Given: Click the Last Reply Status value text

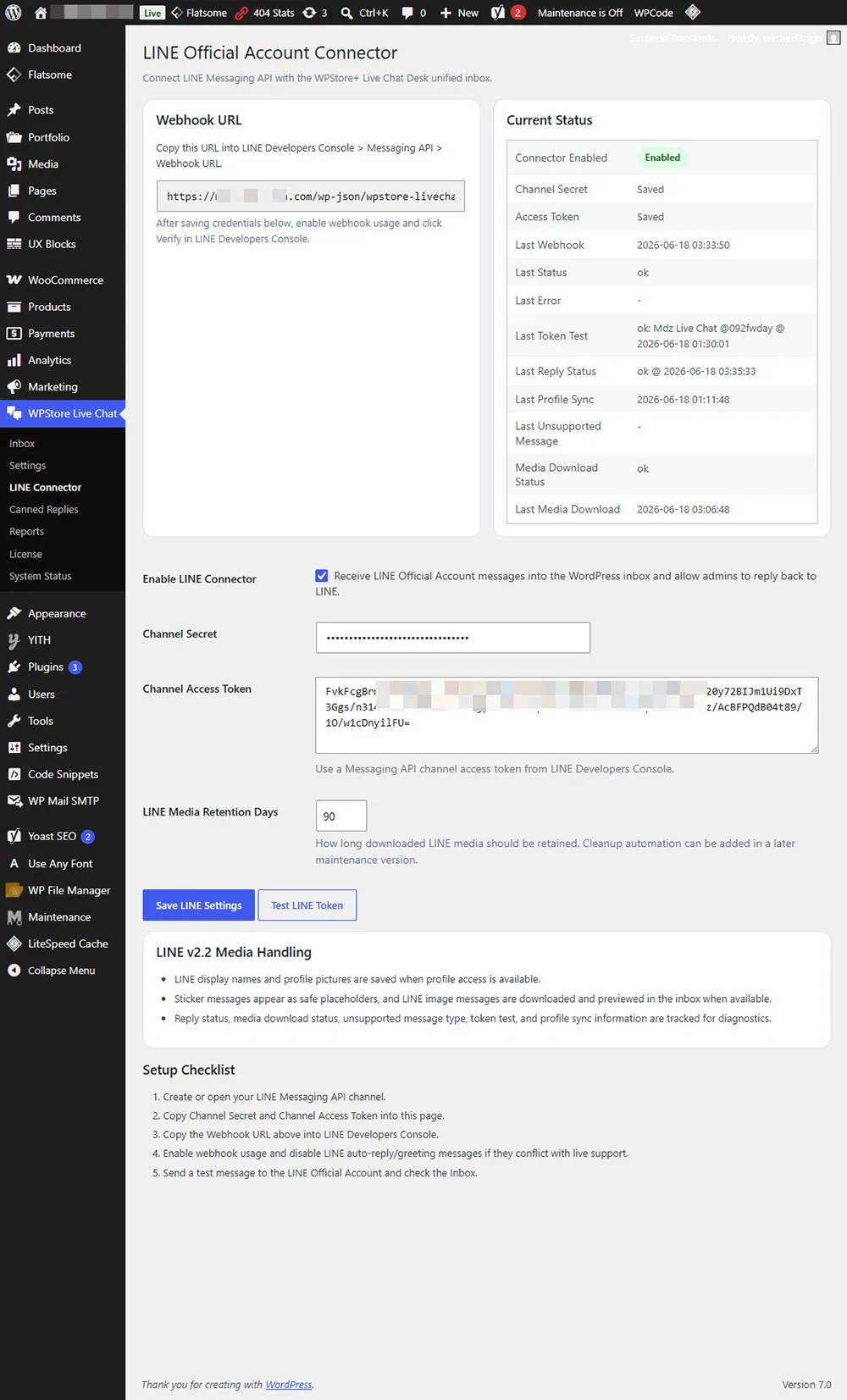Looking at the screenshot, I should (696, 372).
